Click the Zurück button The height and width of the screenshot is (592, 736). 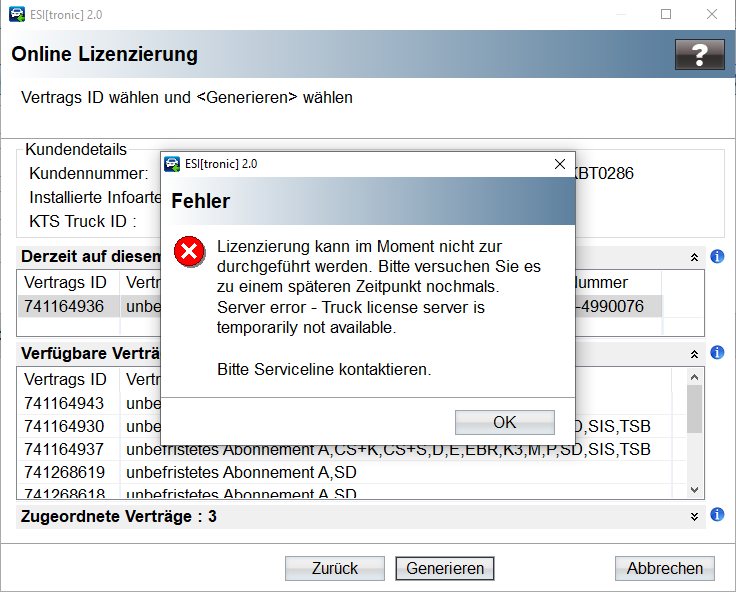coord(334,568)
